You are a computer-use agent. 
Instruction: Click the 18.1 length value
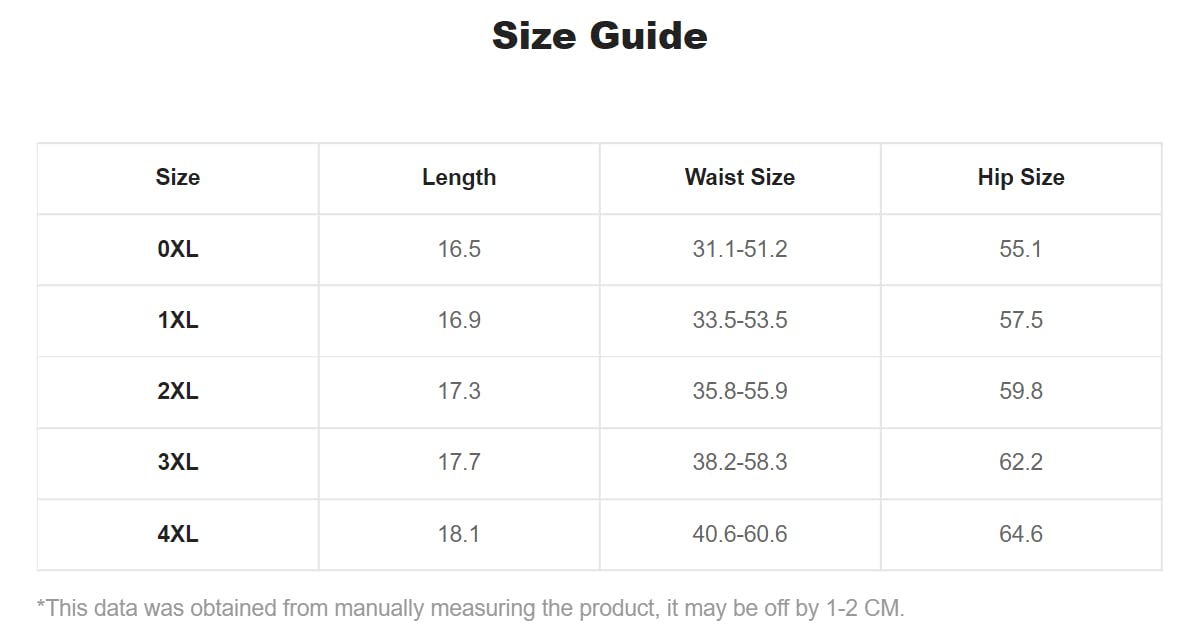459,534
